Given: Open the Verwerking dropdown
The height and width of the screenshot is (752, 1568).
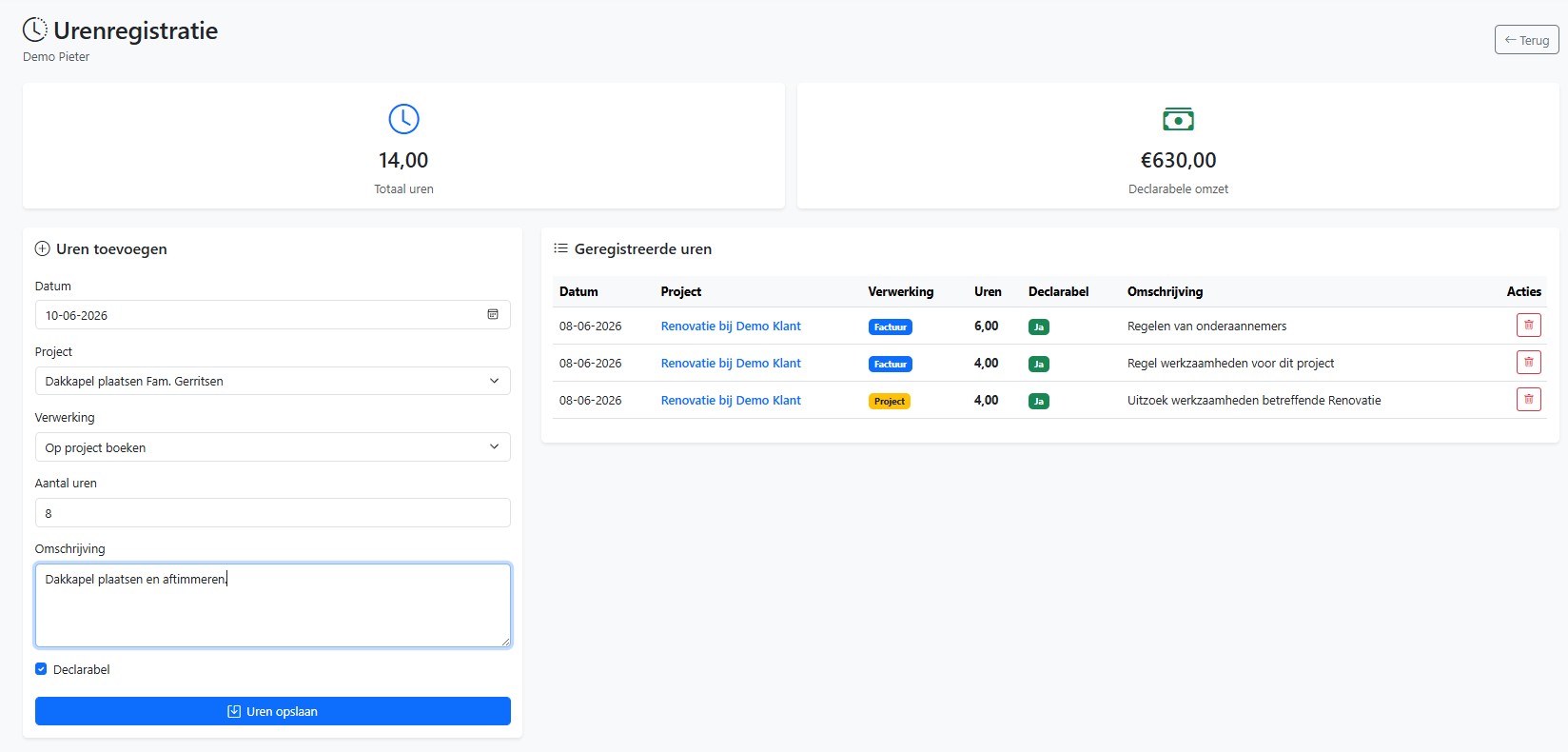Looking at the screenshot, I should [273, 447].
